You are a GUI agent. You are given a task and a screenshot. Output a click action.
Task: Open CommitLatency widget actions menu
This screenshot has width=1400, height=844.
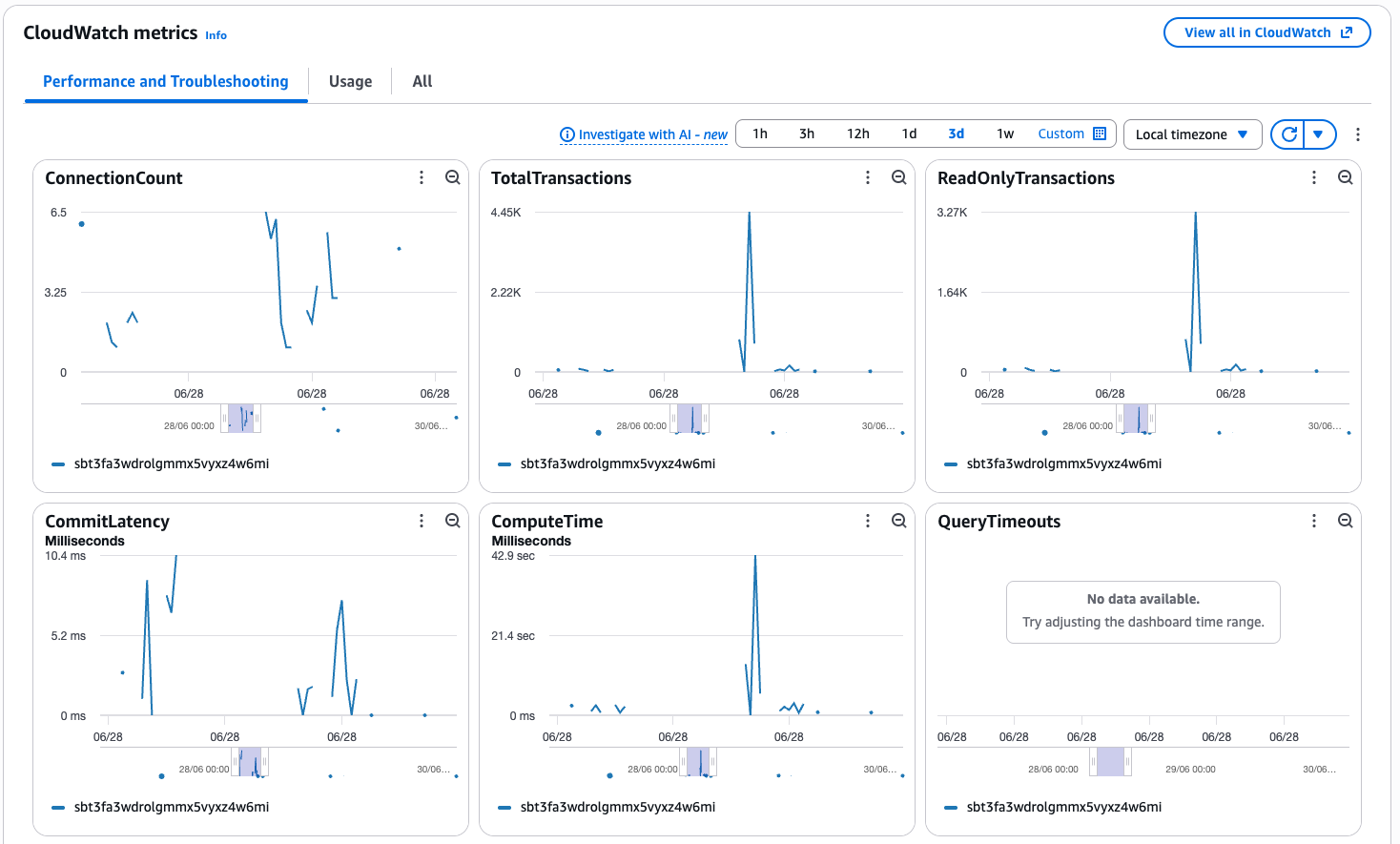(422, 521)
